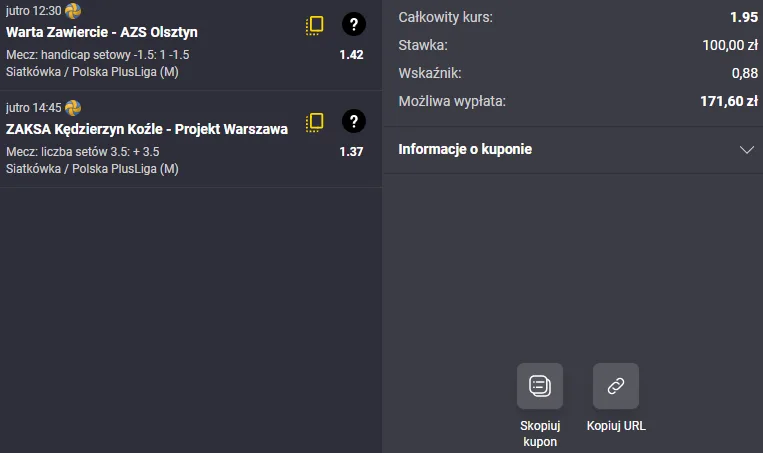Expand the Informacje o kuponie chevron arrow
The width and height of the screenshot is (763, 453).
click(746, 150)
